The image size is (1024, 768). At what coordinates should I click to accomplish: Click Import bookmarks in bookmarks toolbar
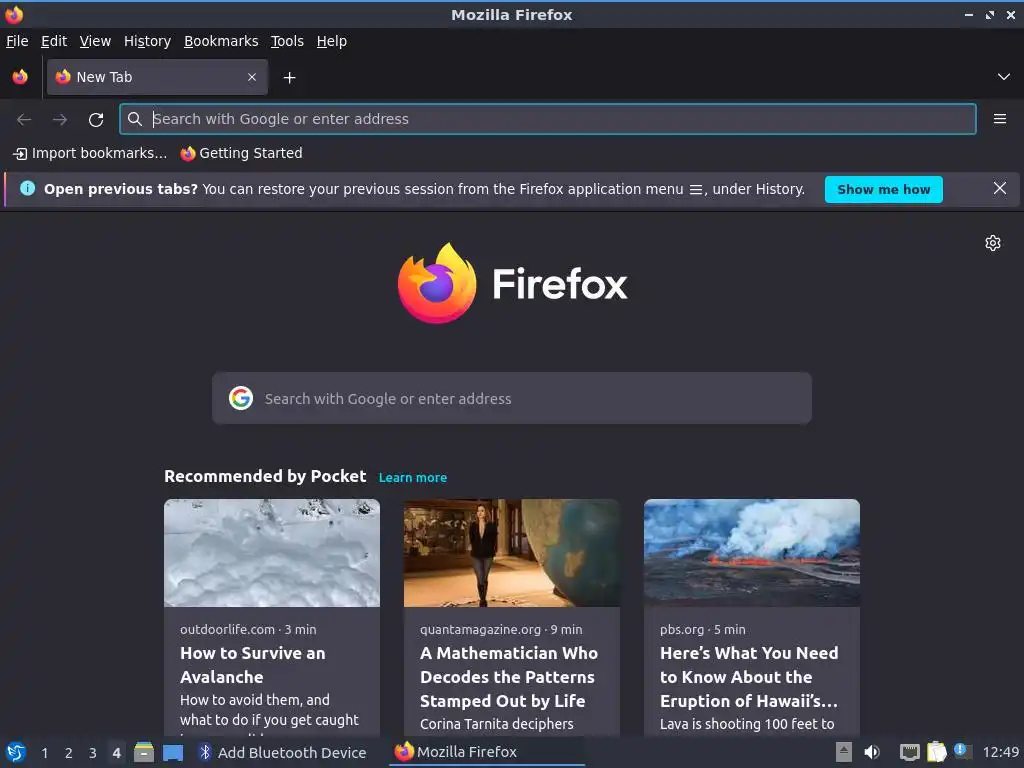pyautogui.click(x=90, y=153)
